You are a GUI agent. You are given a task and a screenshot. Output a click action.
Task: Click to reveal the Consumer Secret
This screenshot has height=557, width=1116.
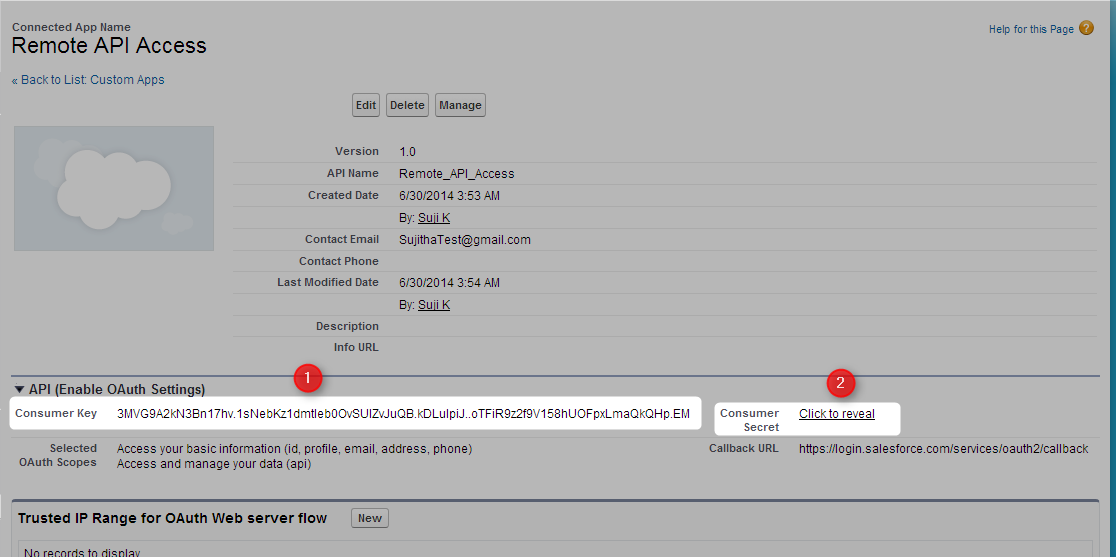(x=837, y=413)
